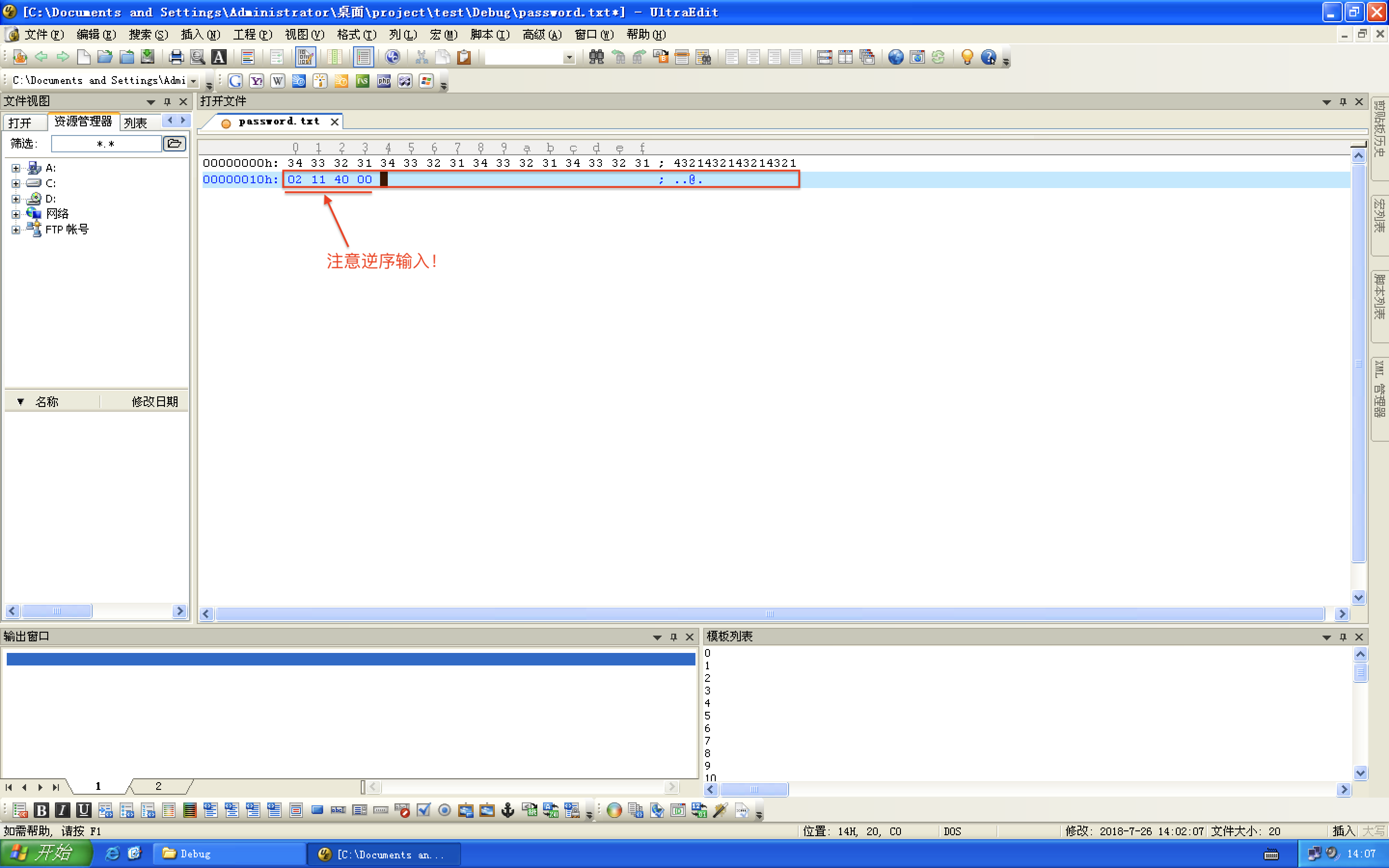
Task: Click the Print icon in the toolbar
Action: tap(176, 57)
